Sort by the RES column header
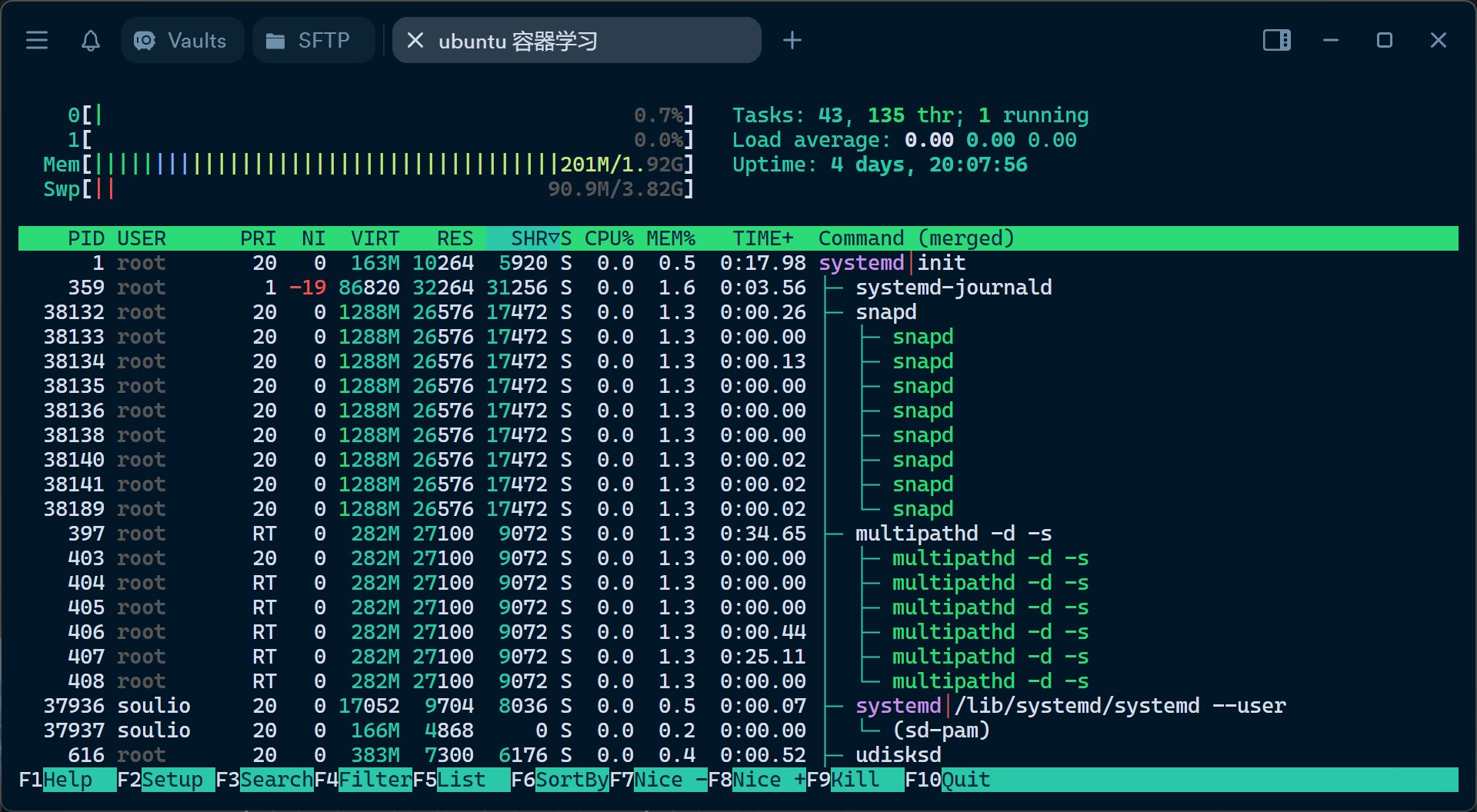 point(455,238)
